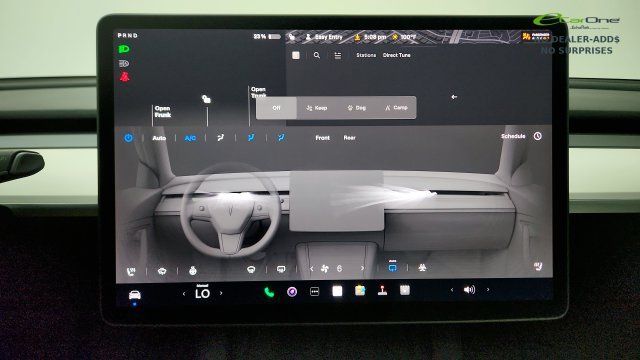Screen dimensions: 640x360
Task: Tap the grey fog light indicator icon
Action: click(124, 63)
